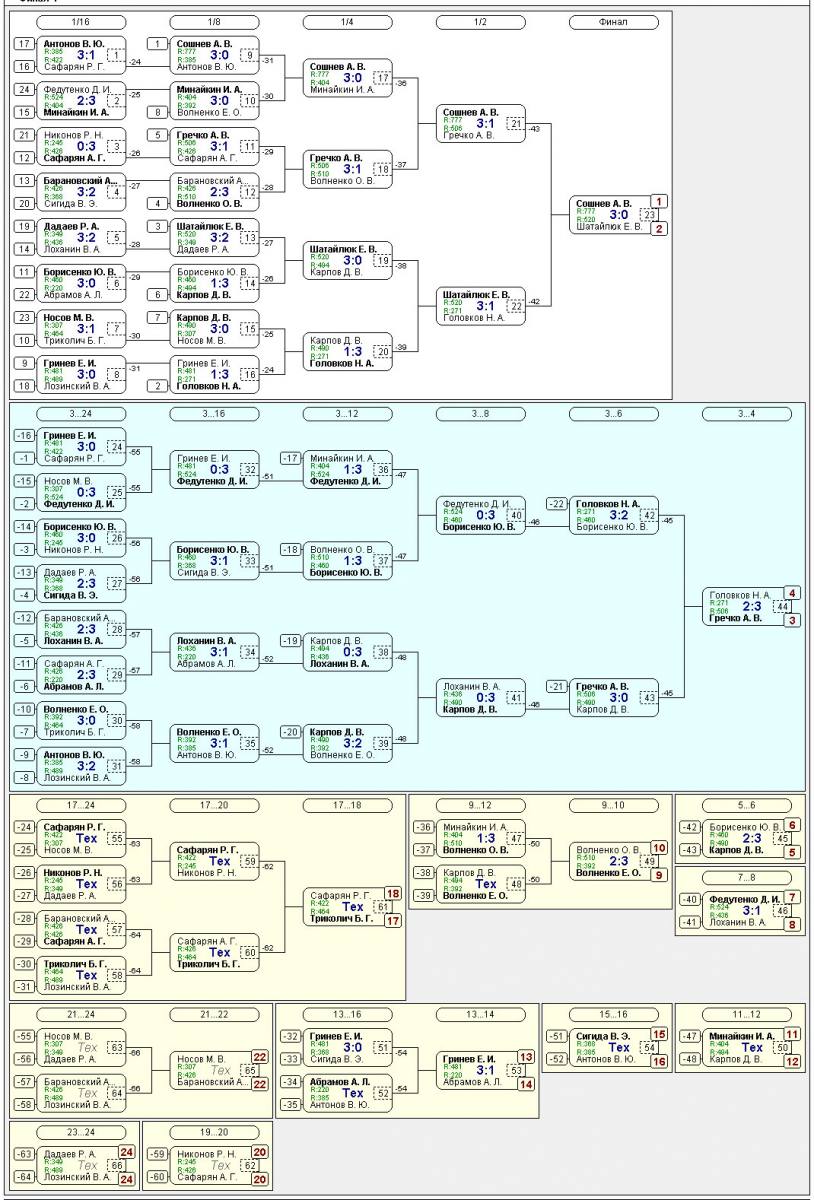
Task: Click the dashed match number 36 box
Action: [x=382, y=470]
